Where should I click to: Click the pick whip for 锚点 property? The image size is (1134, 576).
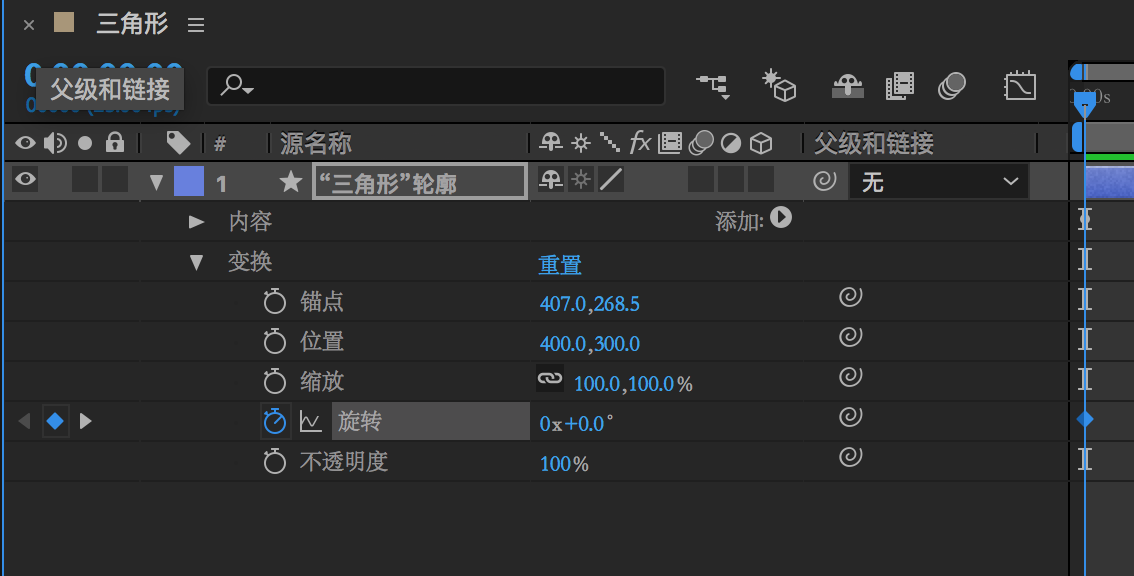tap(850, 297)
